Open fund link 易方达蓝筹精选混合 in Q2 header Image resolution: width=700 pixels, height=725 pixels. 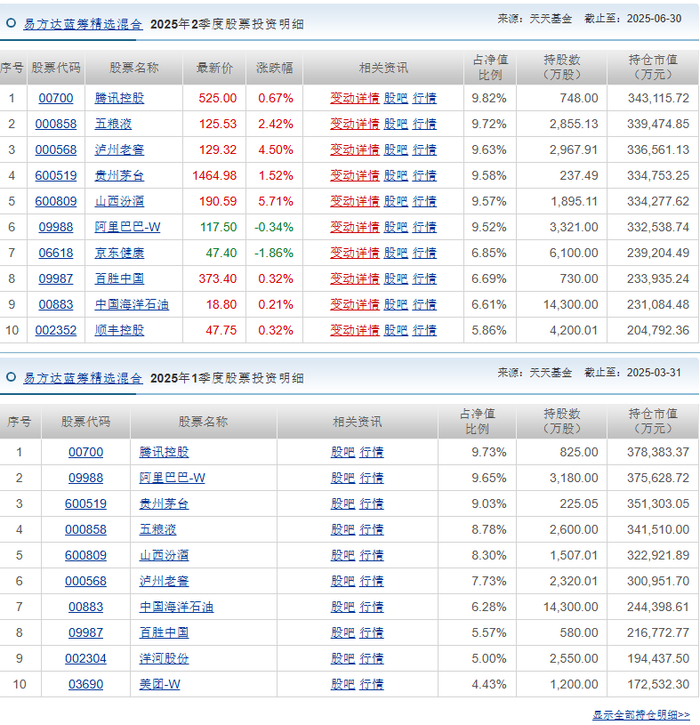(x=83, y=24)
